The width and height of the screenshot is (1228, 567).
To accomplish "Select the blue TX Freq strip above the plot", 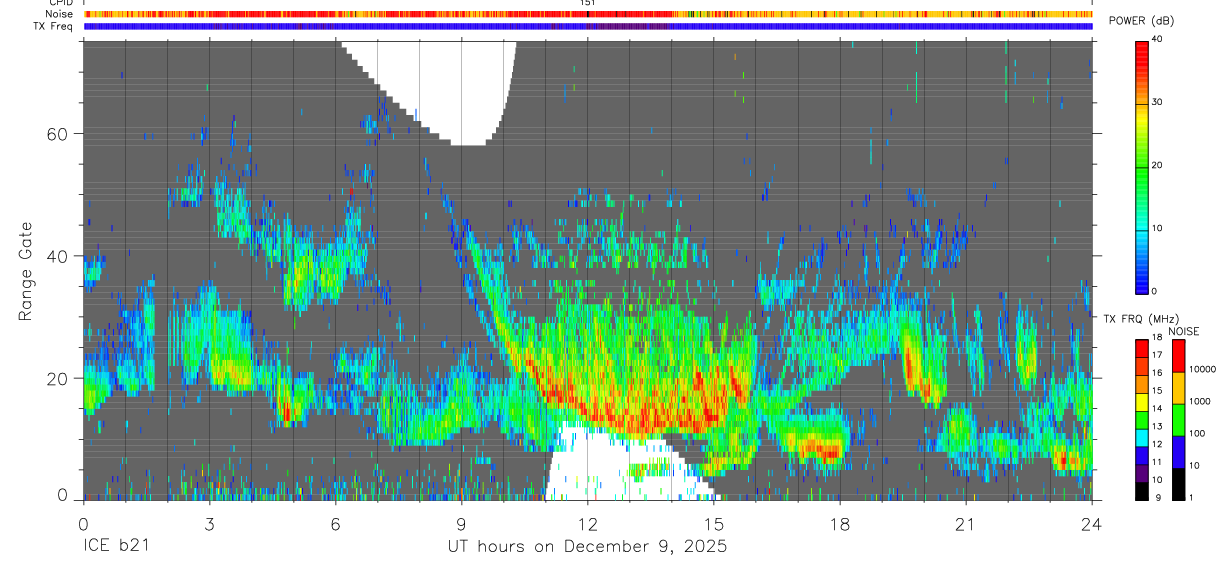I will [x=588, y=26].
